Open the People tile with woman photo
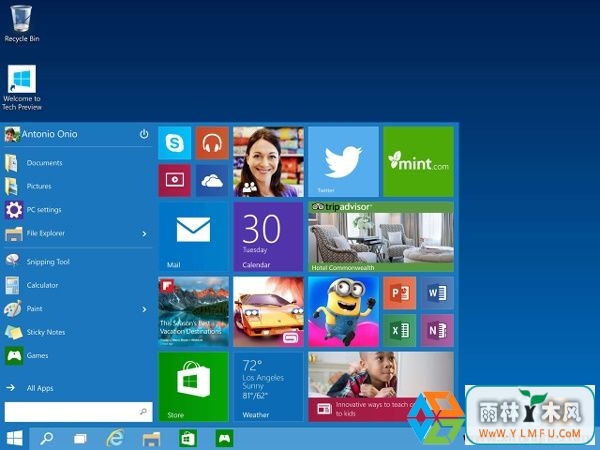 coord(268,162)
